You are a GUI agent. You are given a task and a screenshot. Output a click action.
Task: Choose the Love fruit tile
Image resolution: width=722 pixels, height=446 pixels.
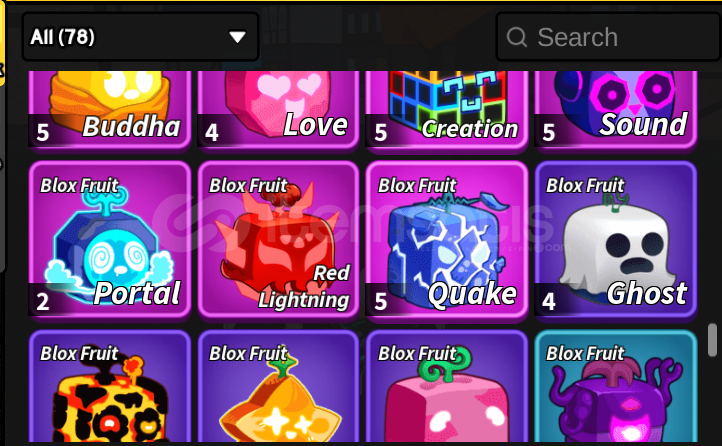pos(279,110)
